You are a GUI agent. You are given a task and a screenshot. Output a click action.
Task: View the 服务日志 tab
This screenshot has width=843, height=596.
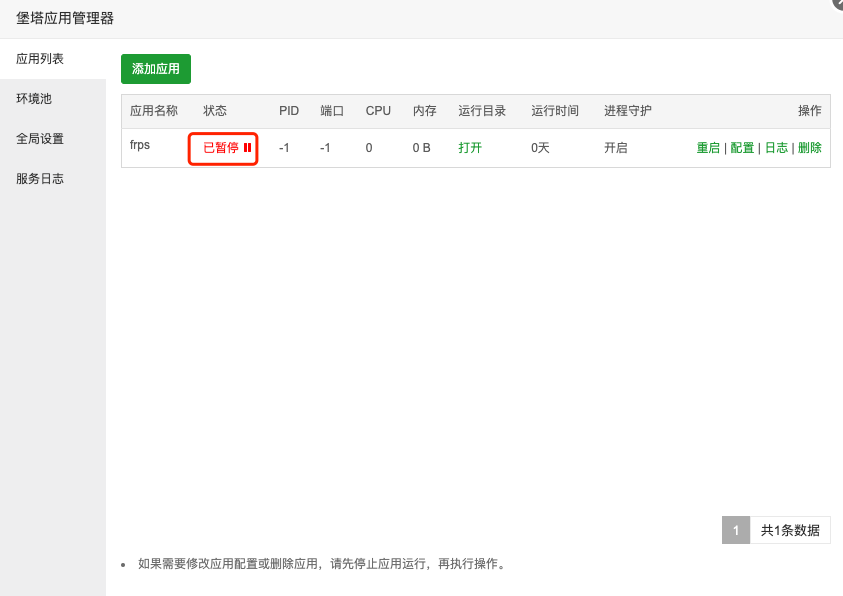(40, 179)
